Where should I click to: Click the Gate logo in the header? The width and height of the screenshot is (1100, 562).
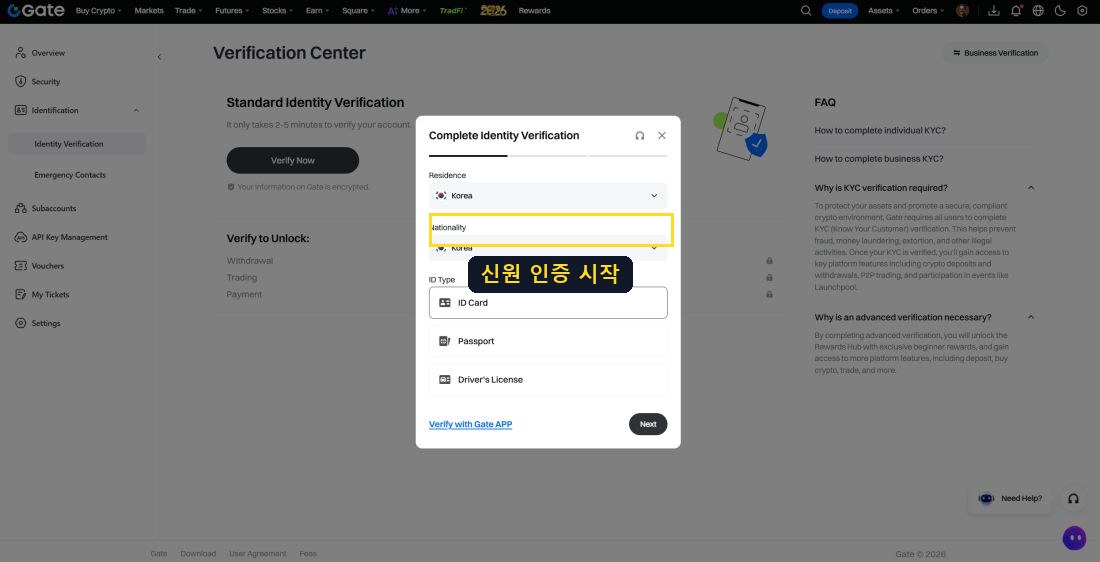tap(36, 11)
